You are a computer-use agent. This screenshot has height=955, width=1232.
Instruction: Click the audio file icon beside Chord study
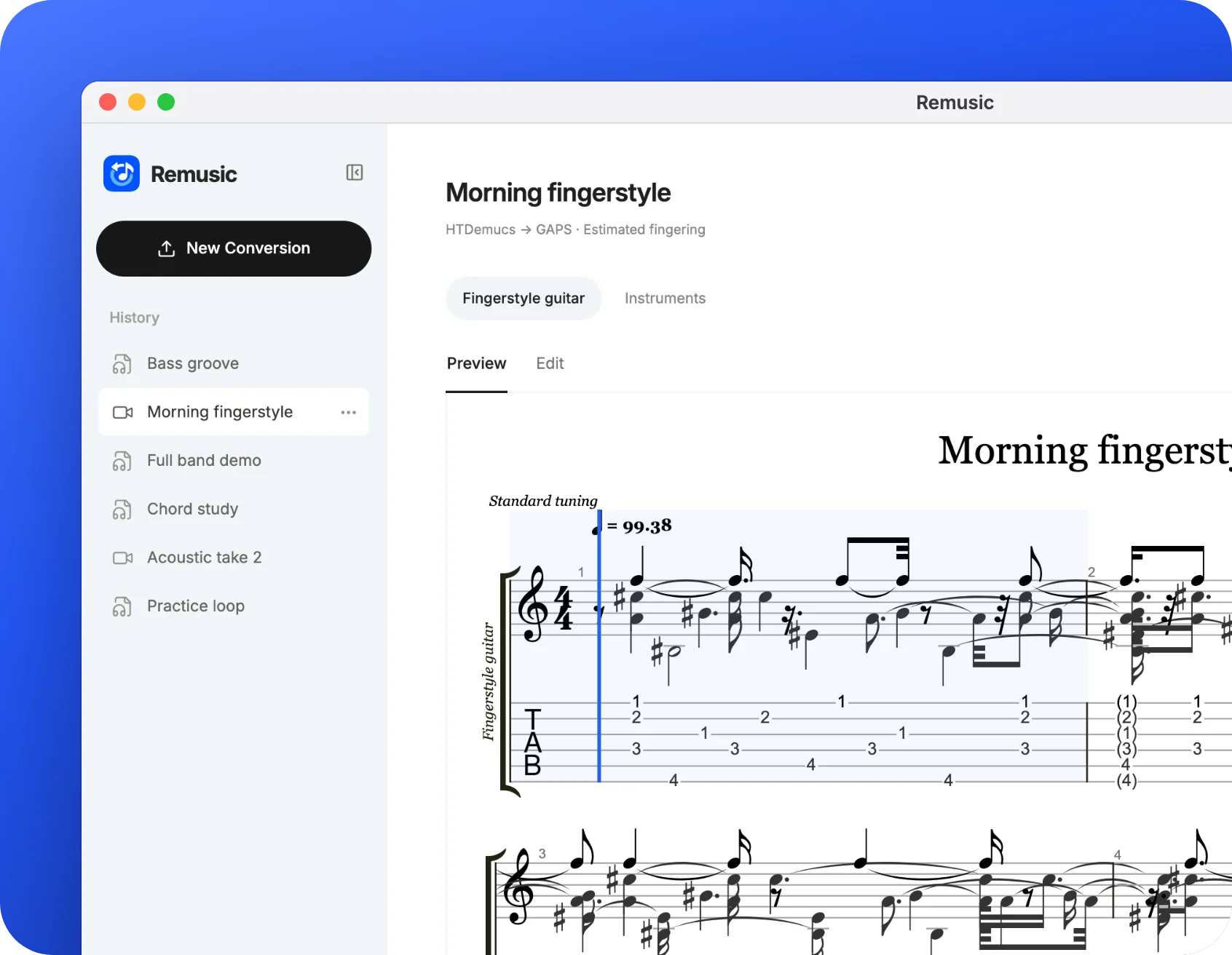(122, 509)
